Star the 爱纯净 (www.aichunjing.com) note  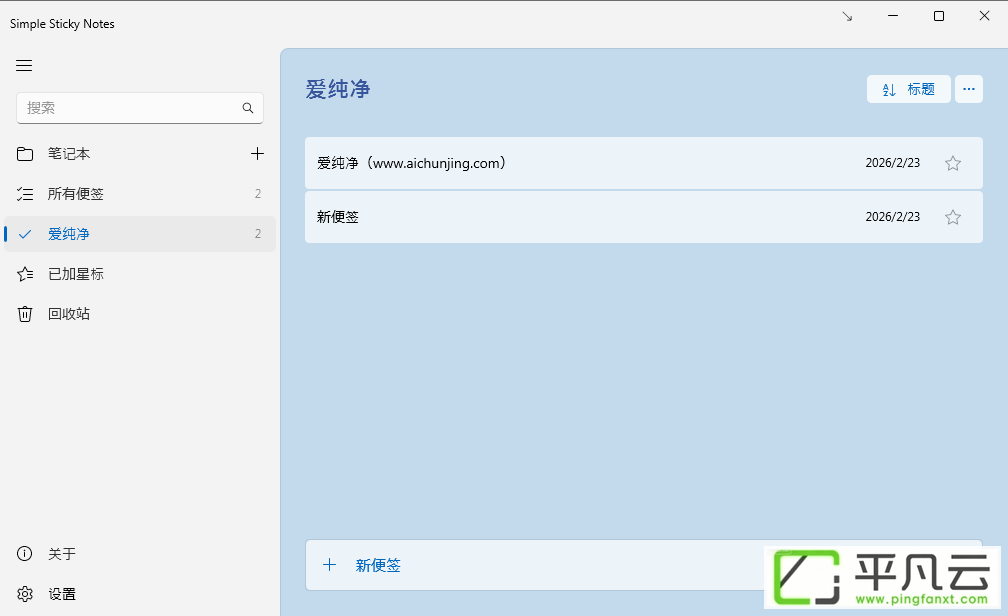[953, 163]
